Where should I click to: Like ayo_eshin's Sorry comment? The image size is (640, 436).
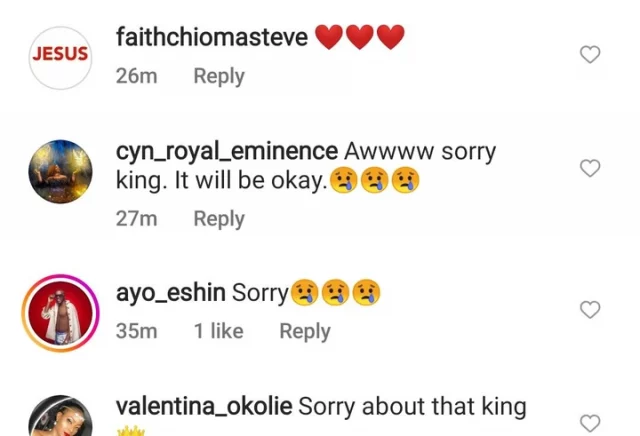(590, 310)
